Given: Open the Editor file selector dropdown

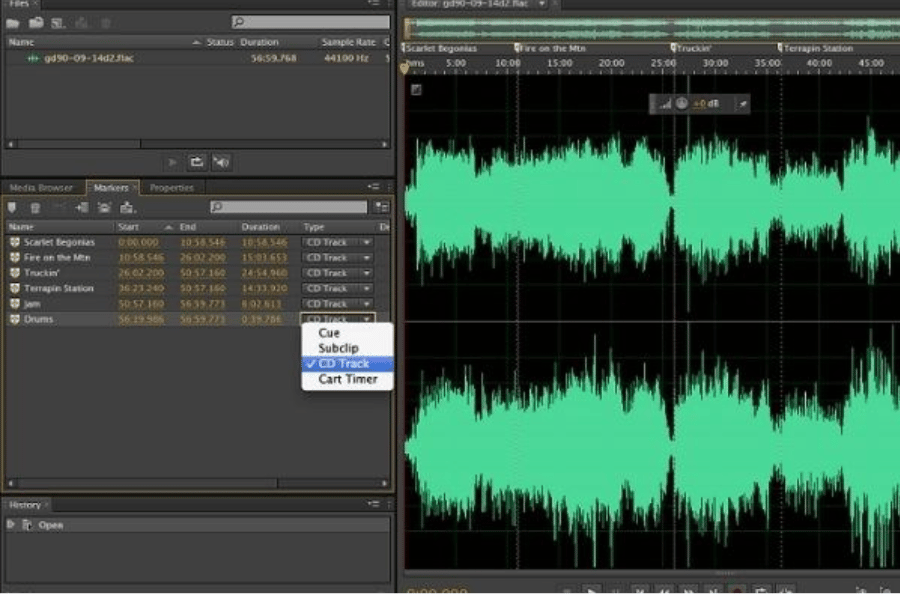Looking at the screenshot, I should 542,5.
